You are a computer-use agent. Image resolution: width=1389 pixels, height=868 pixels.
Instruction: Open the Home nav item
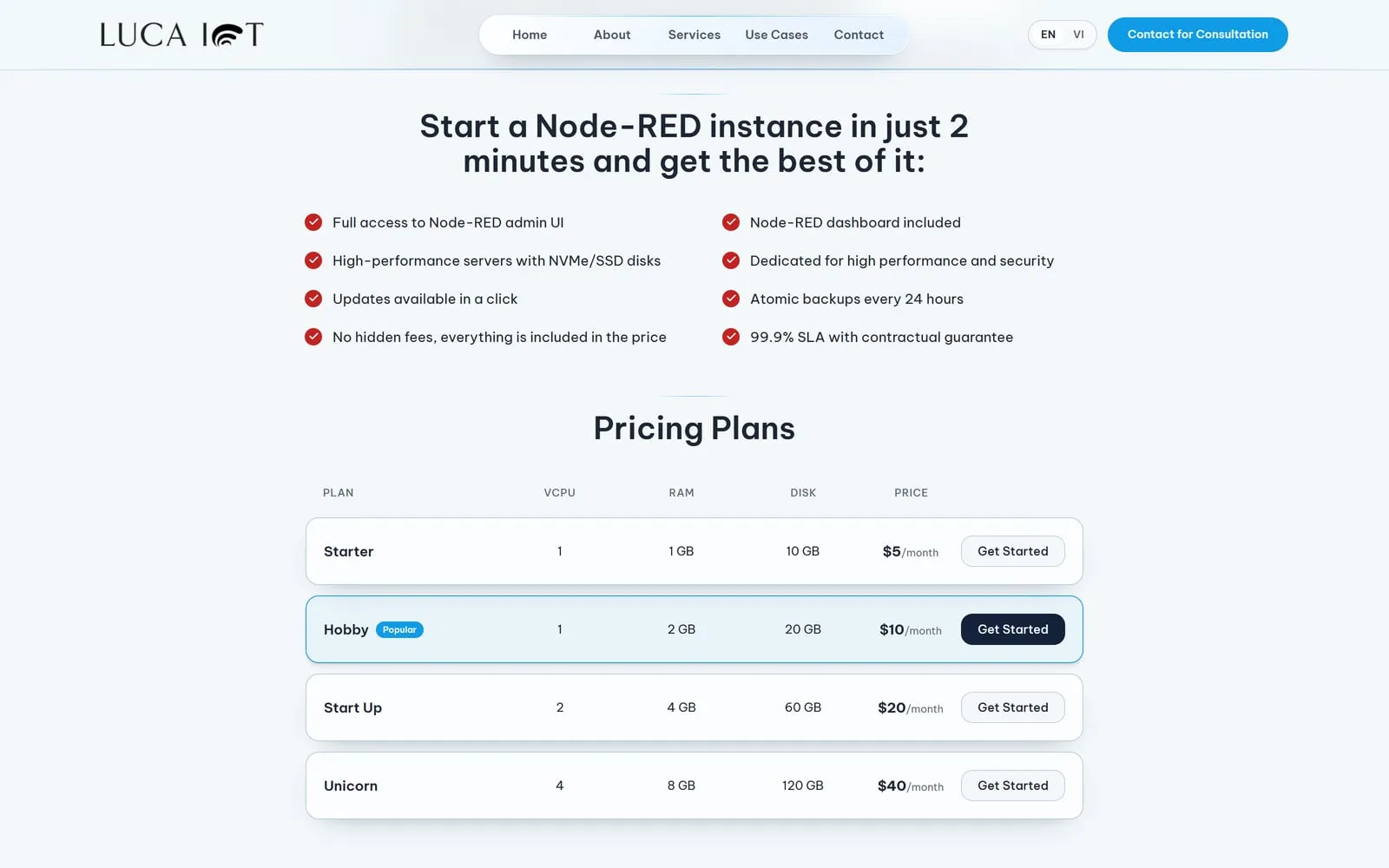[530, 35]
